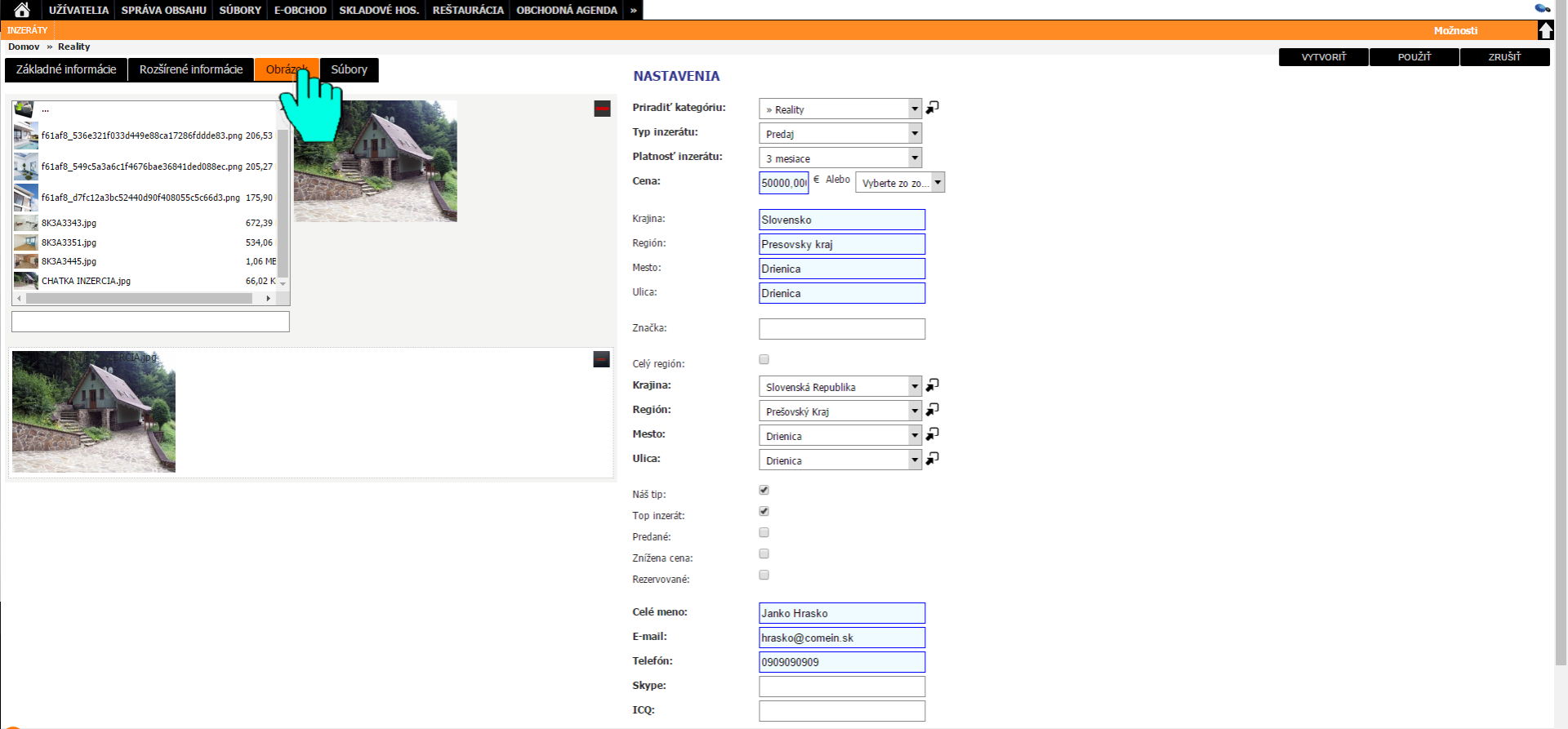This screenshot has height=729, width=1568.
Task: Click the parent folder icon in file list
Action: coord(24,109)
